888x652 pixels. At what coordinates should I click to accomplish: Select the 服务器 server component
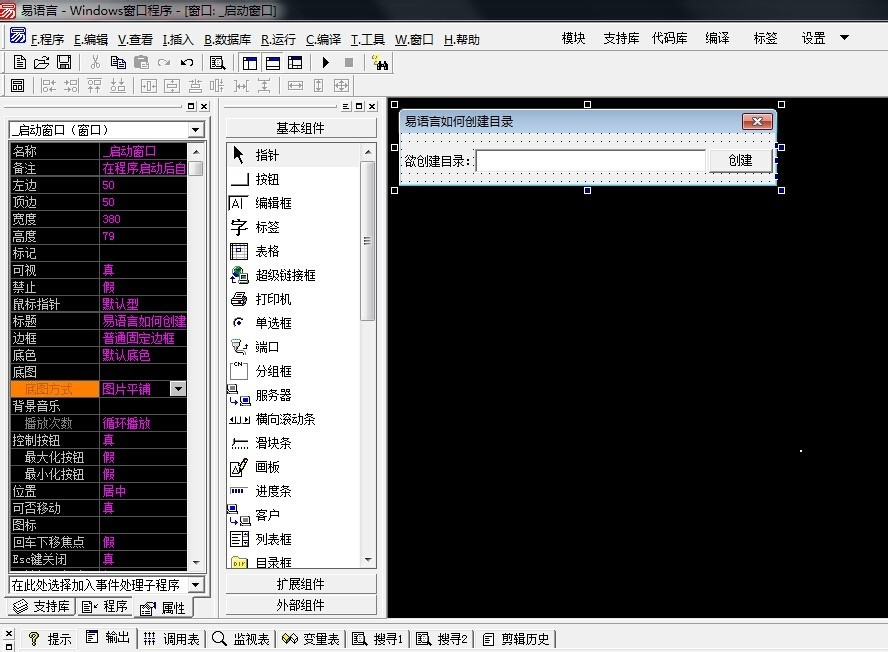point(293,395)
